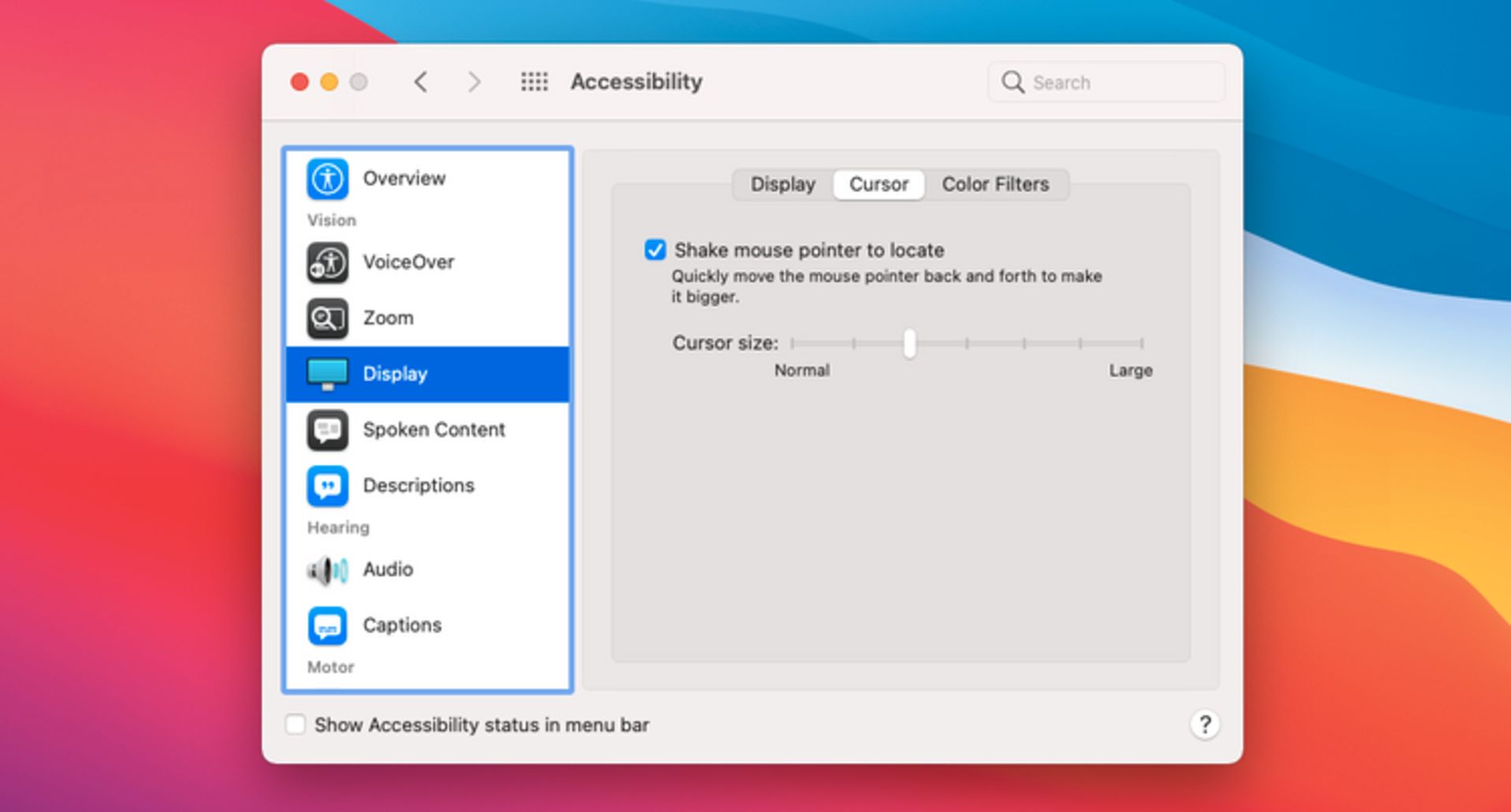Enable Show Accessibility status in menu bar
The width and height of the screenshot is (1511, 812).
pos(296,725)
